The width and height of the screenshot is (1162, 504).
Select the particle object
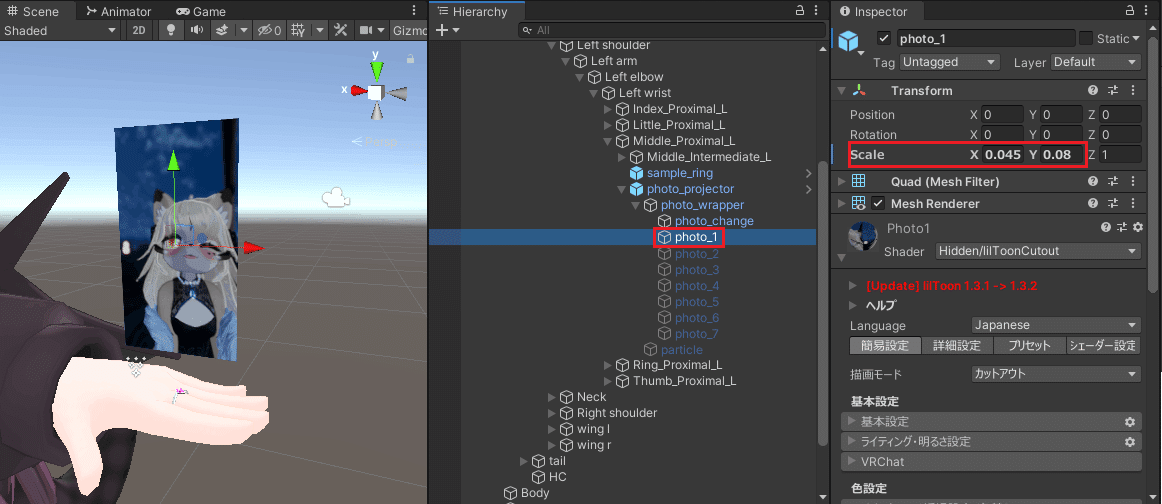pyautogui.click(x=681, y=349)
